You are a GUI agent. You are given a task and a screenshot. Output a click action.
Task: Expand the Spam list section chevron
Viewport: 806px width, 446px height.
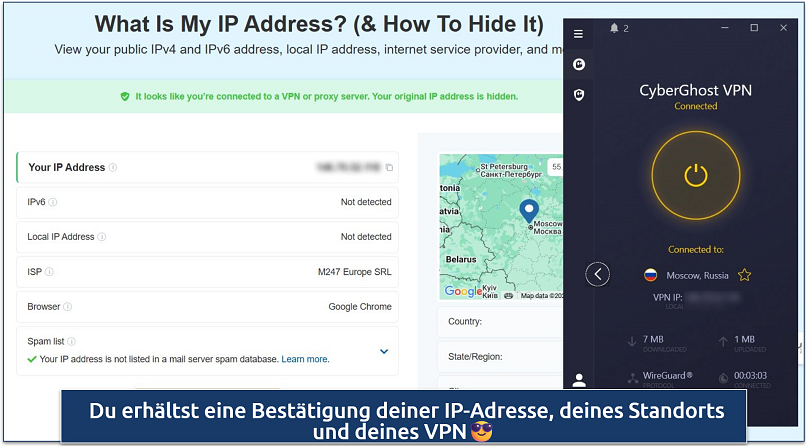[384, 351]
